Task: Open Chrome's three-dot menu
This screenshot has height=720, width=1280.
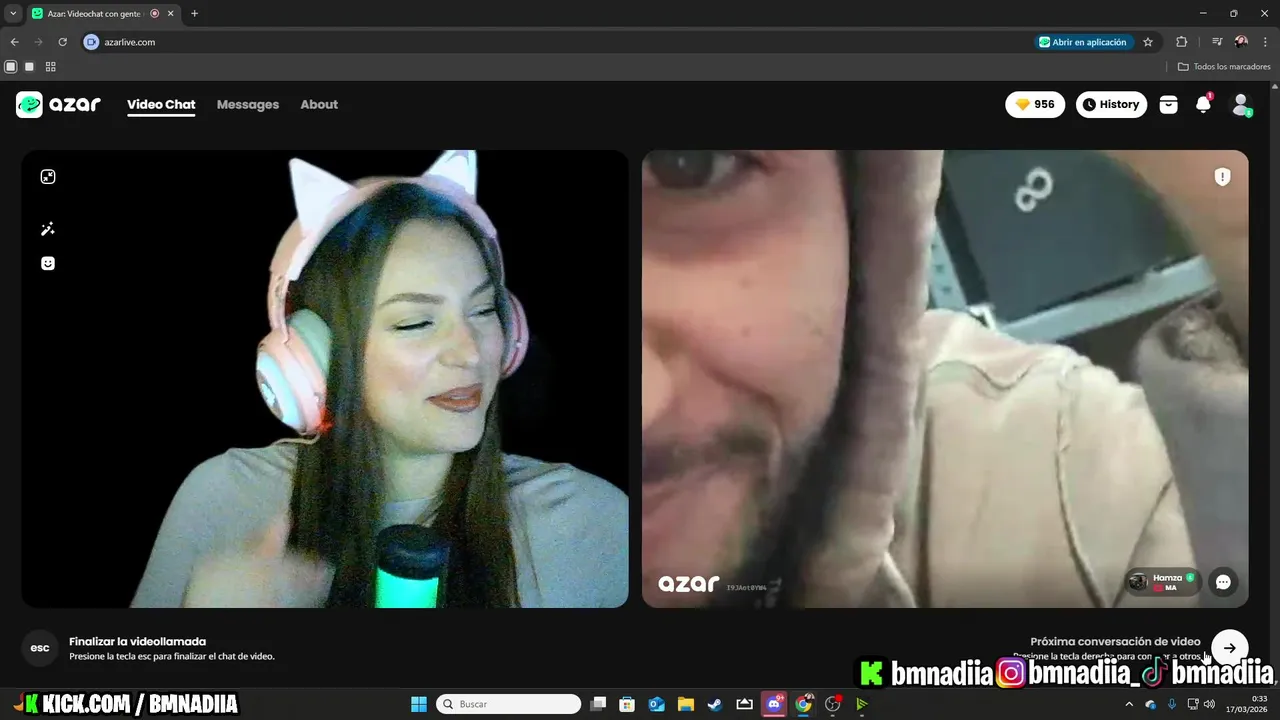Action: [1265, 42]
